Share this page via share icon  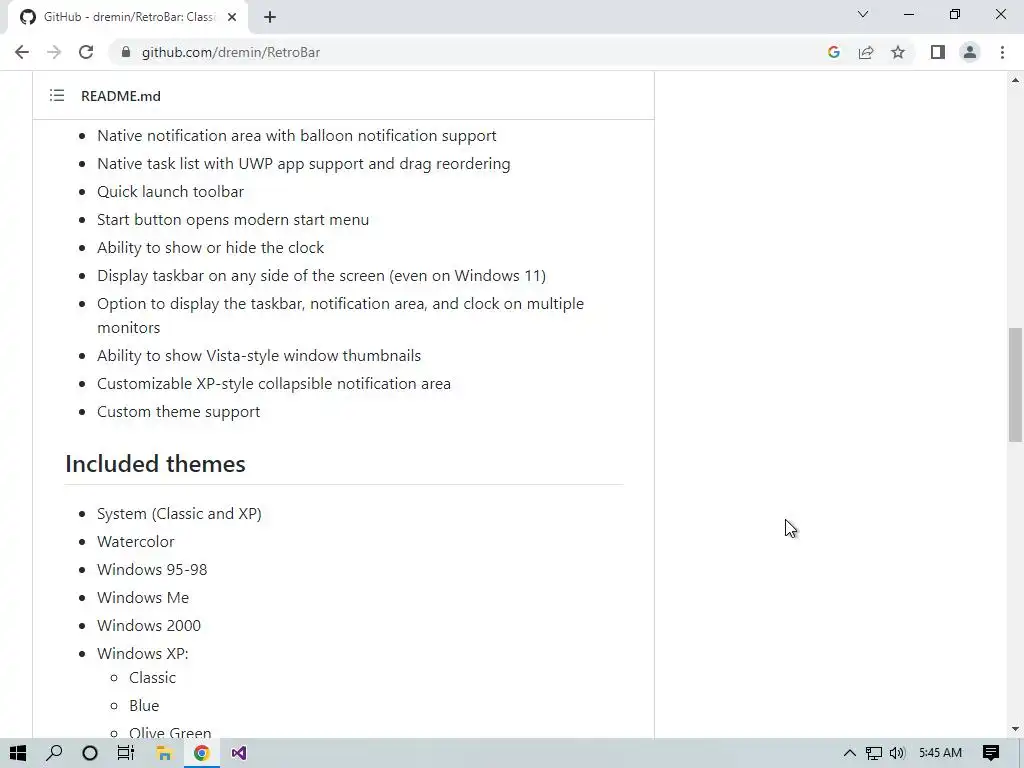(x=866, y=52)
